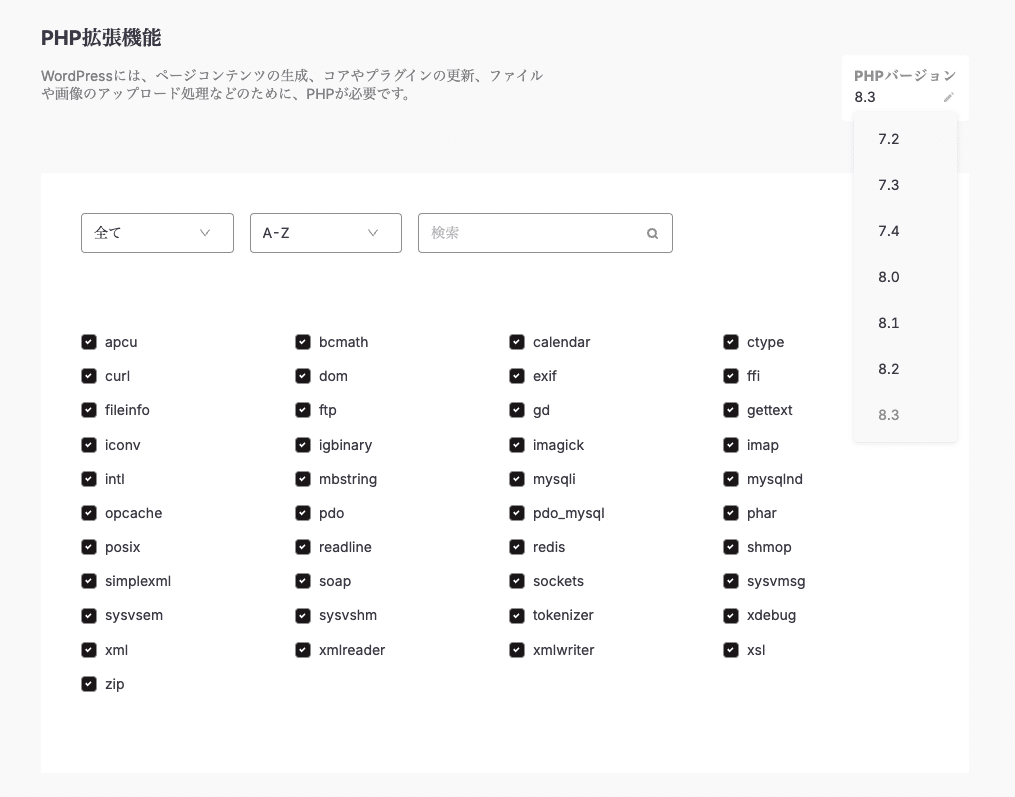Disable the soap extension
This screenshot has width=1015, height=797.
(x=303, y=581)
